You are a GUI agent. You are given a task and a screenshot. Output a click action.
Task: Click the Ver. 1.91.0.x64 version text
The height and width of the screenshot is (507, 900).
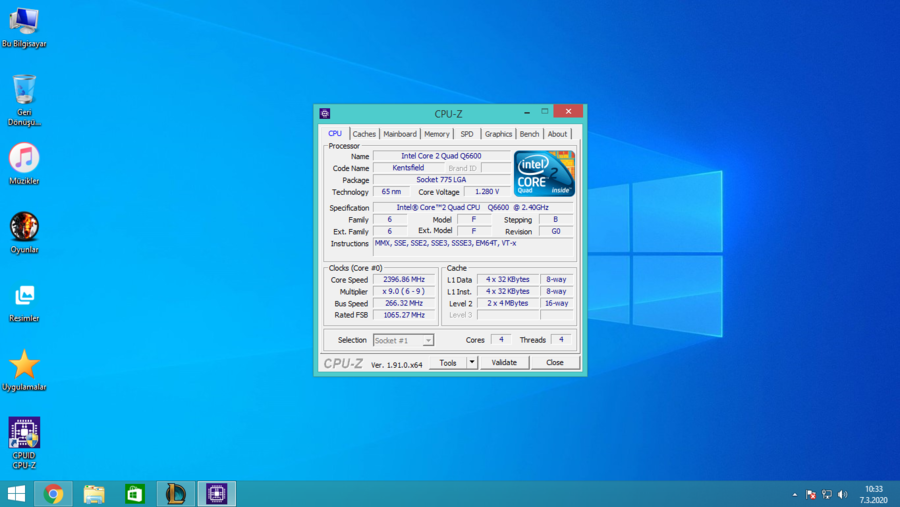(x=397, y=365)
